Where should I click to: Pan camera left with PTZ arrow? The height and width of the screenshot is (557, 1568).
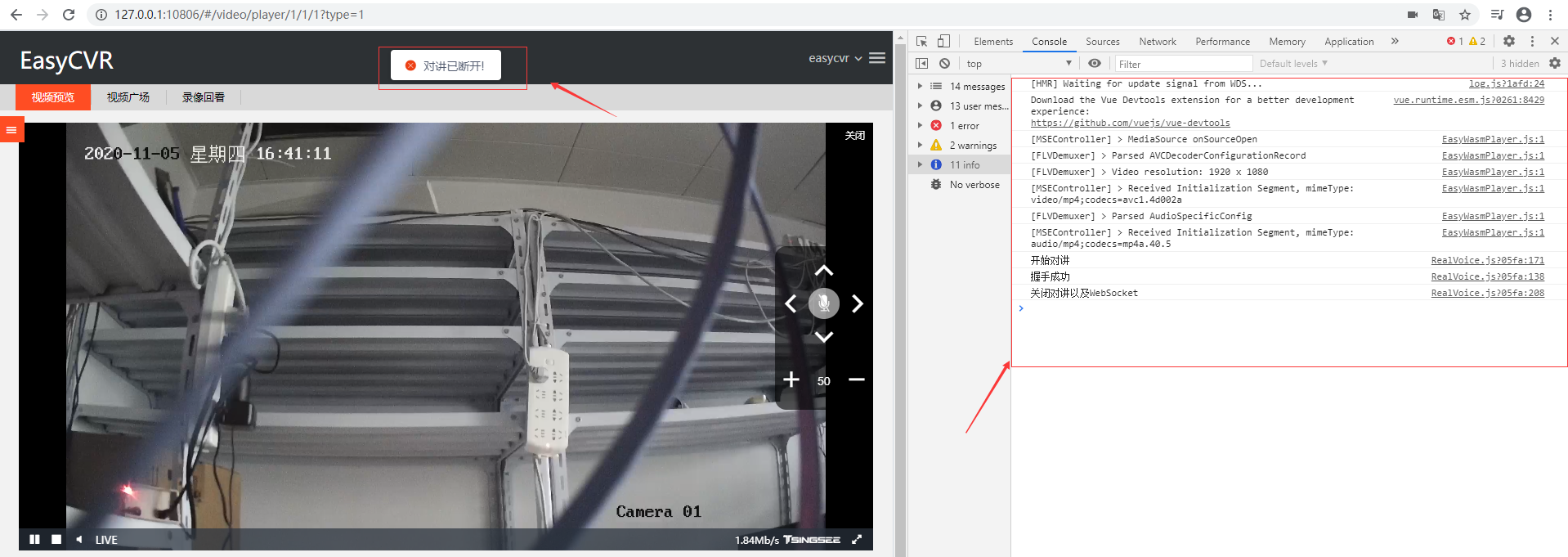tap(791, 303)
